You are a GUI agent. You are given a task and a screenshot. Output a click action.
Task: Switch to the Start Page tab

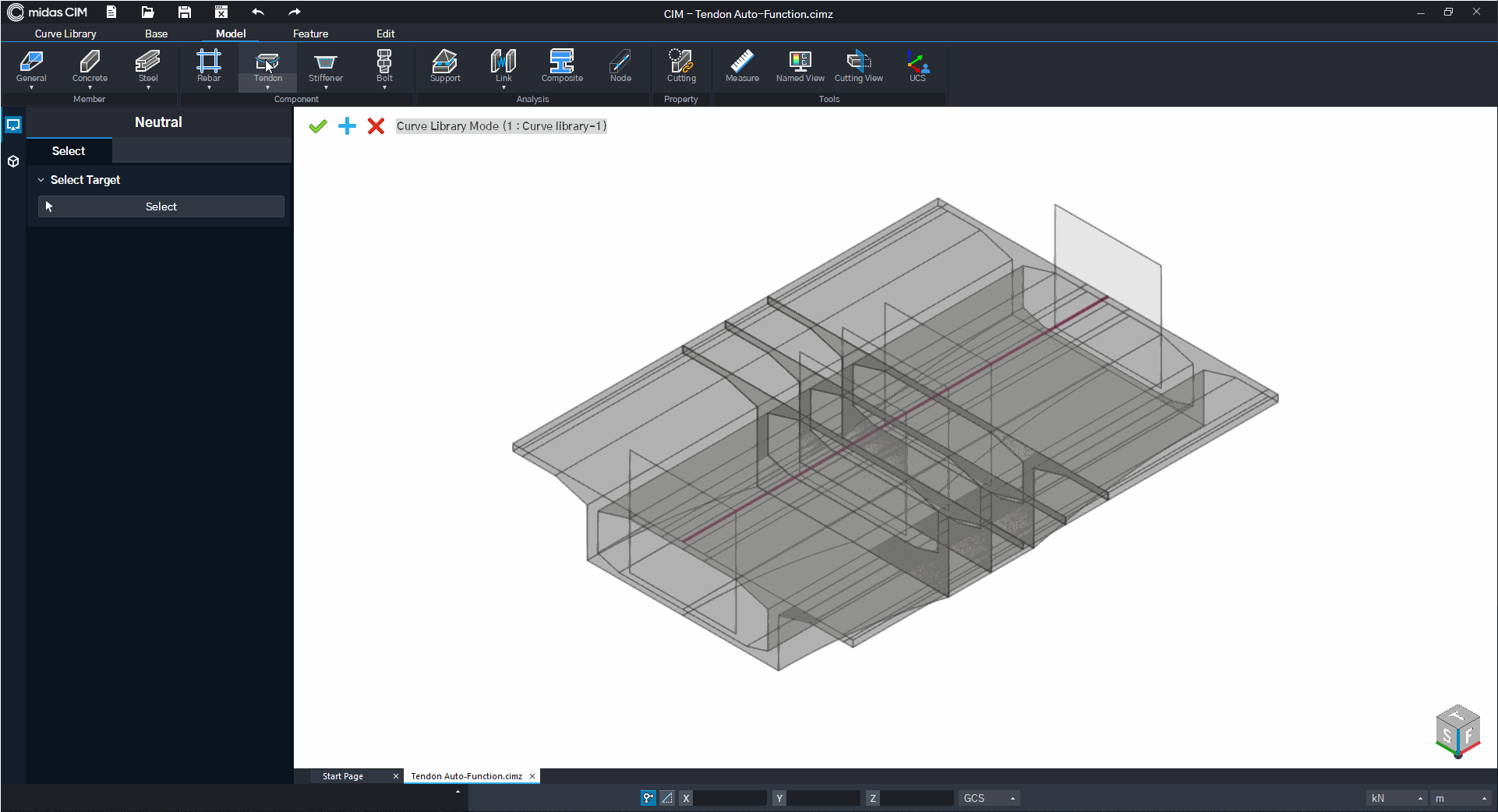pos(343,776)
